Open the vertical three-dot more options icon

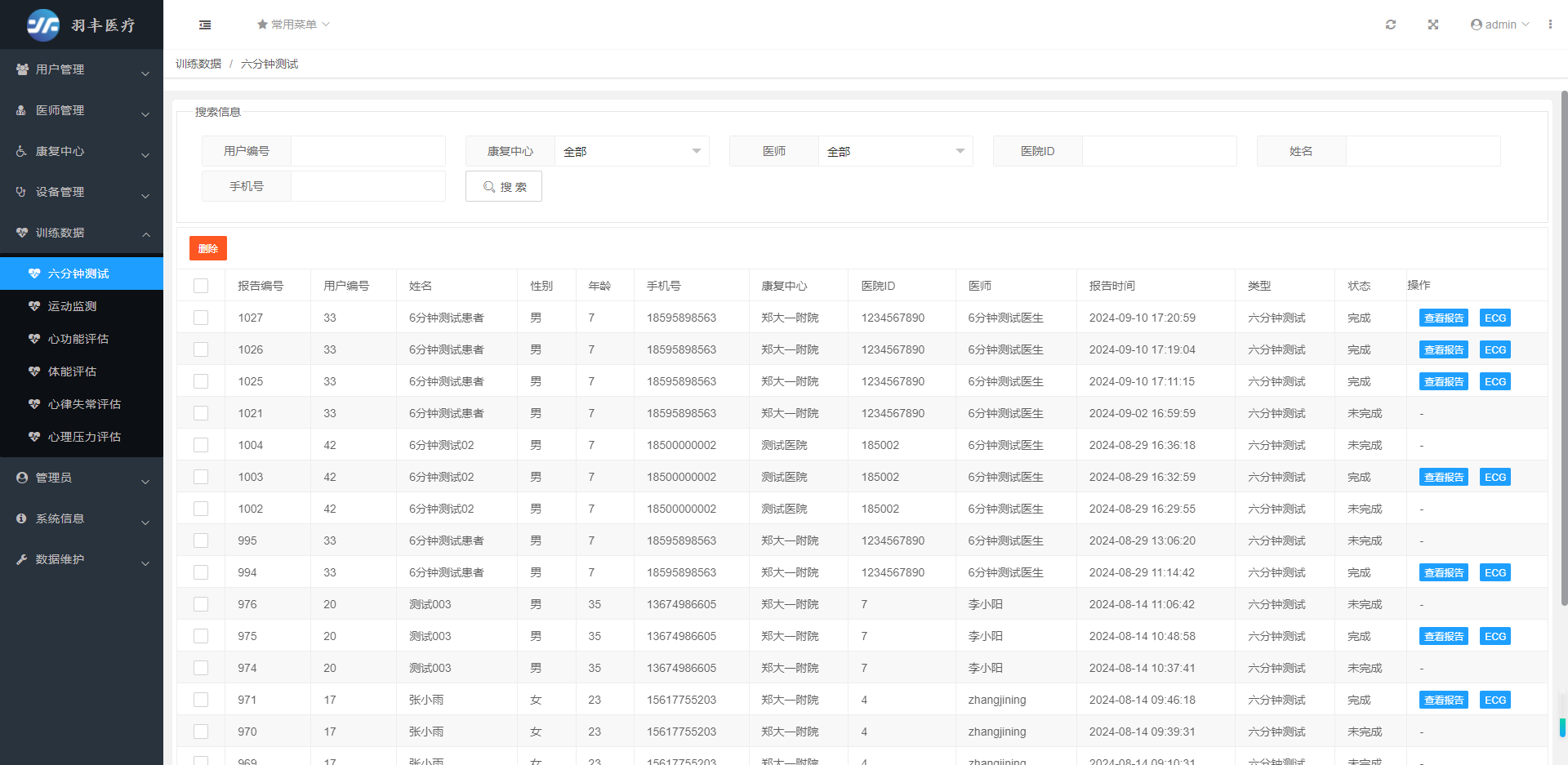pos(1550,24)
